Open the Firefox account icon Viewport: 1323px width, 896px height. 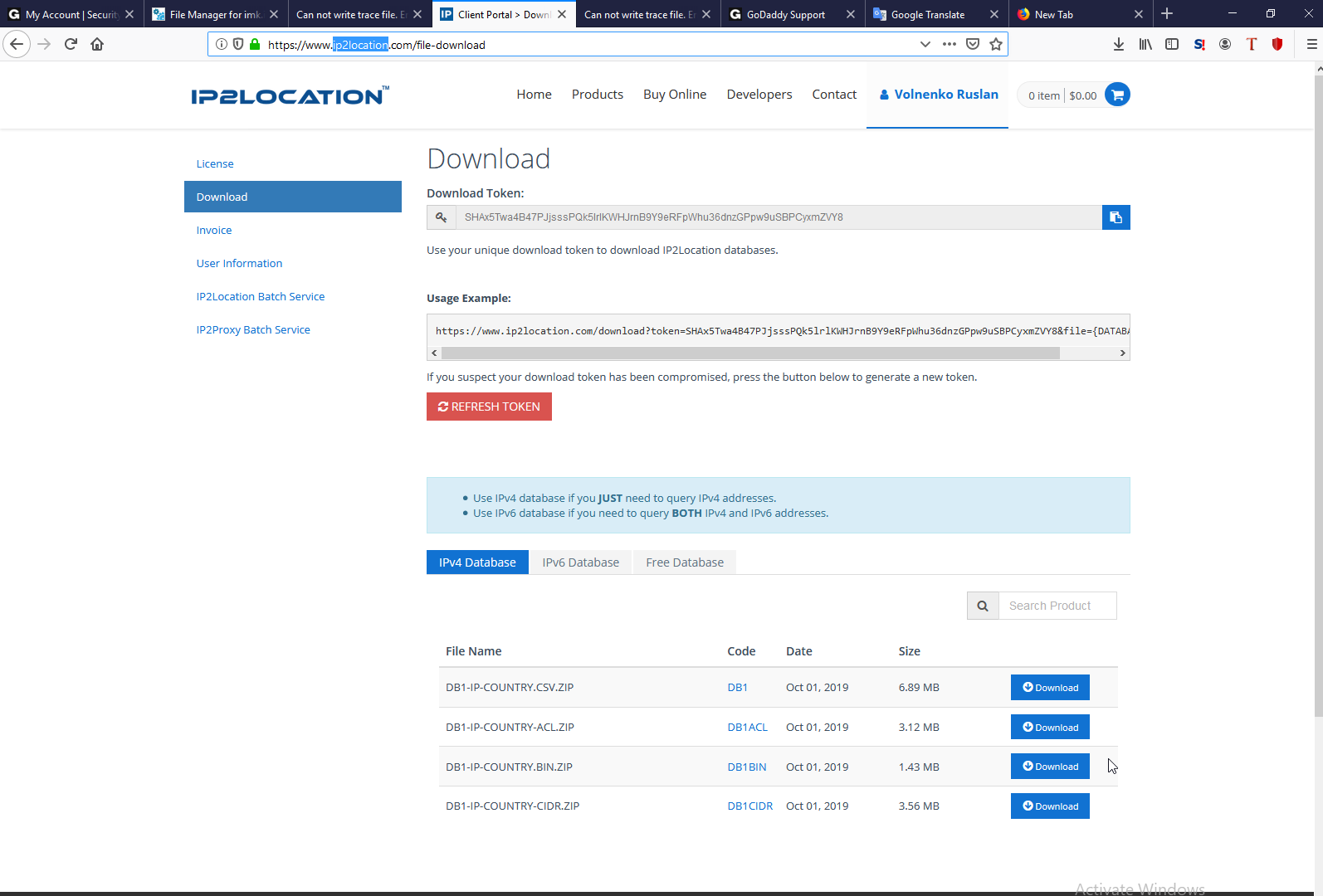[x=1225, y=44]
